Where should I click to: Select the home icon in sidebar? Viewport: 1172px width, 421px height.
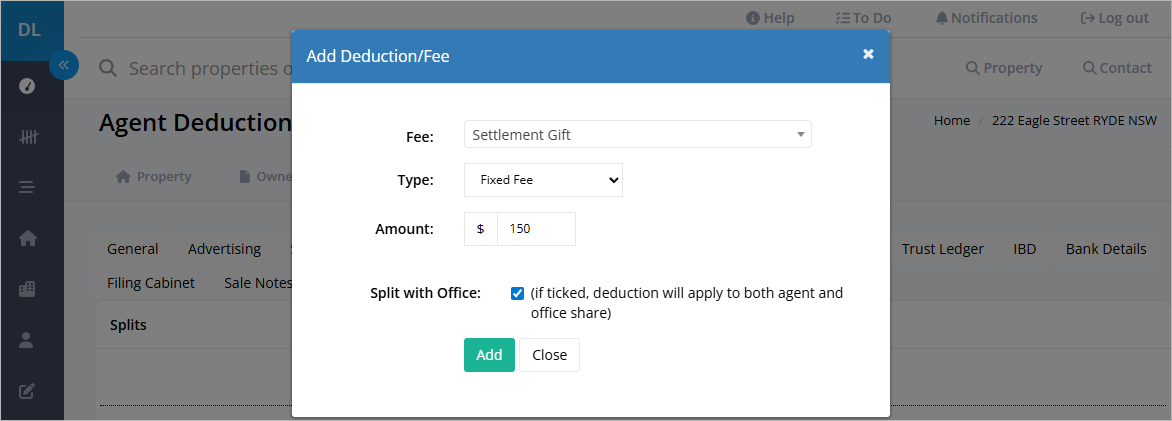tap(28, 239)
